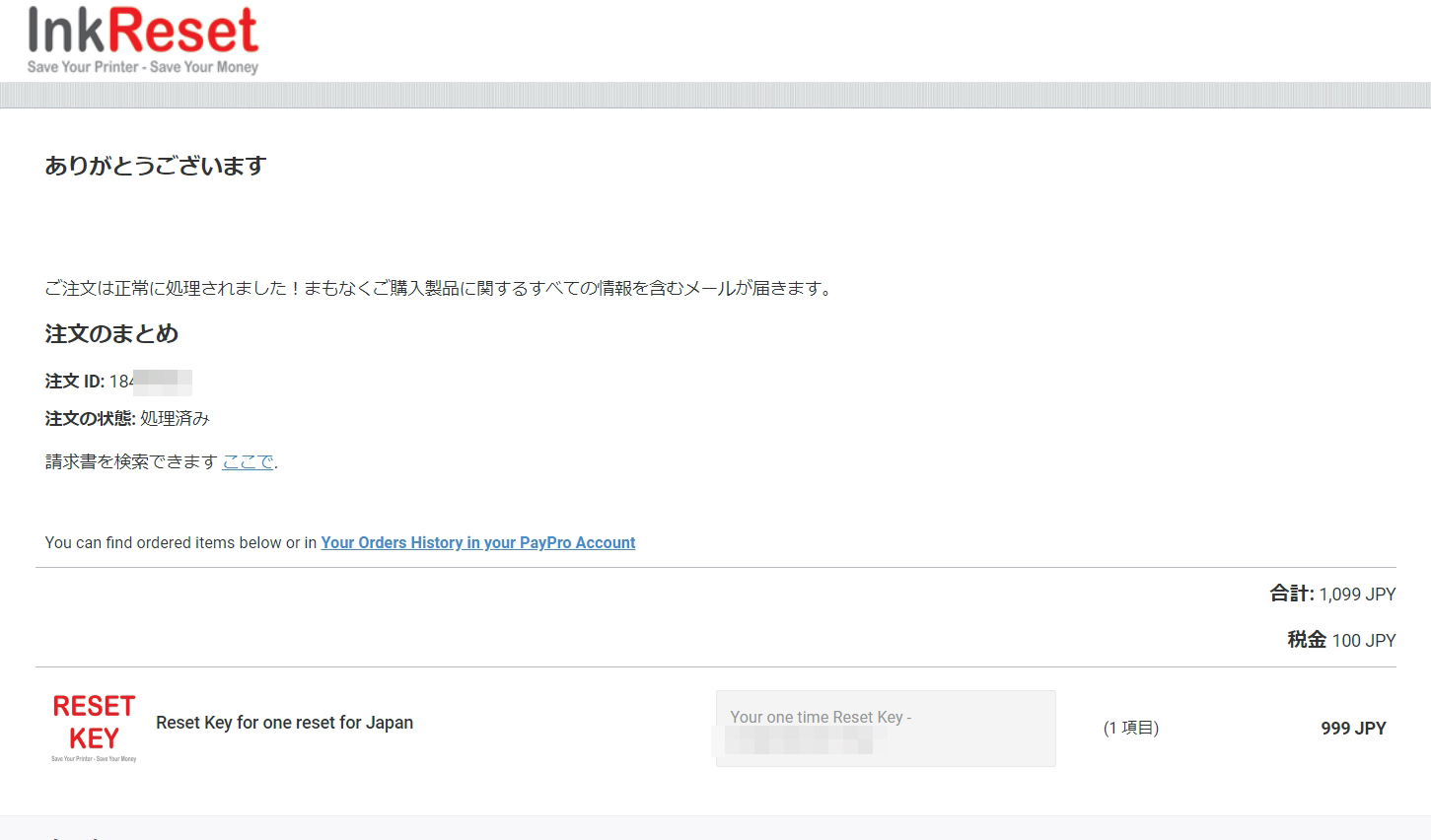Click the tagline Save Your Printer - Save Your Money
1431x840 pixels.
coord(143,67)
